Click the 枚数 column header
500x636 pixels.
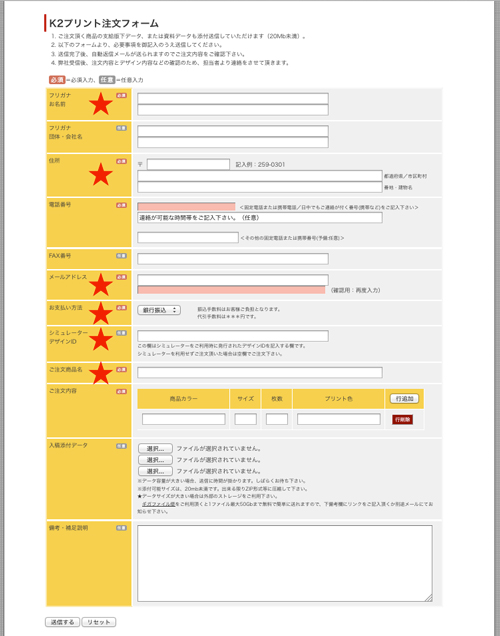point(277,399)
